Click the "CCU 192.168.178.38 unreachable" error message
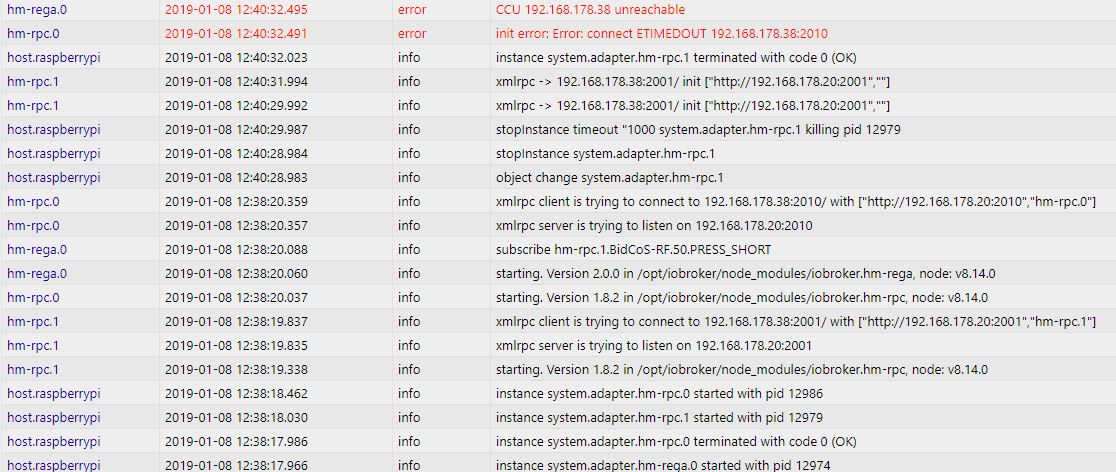1116x472 pixels. coord(590,9)
